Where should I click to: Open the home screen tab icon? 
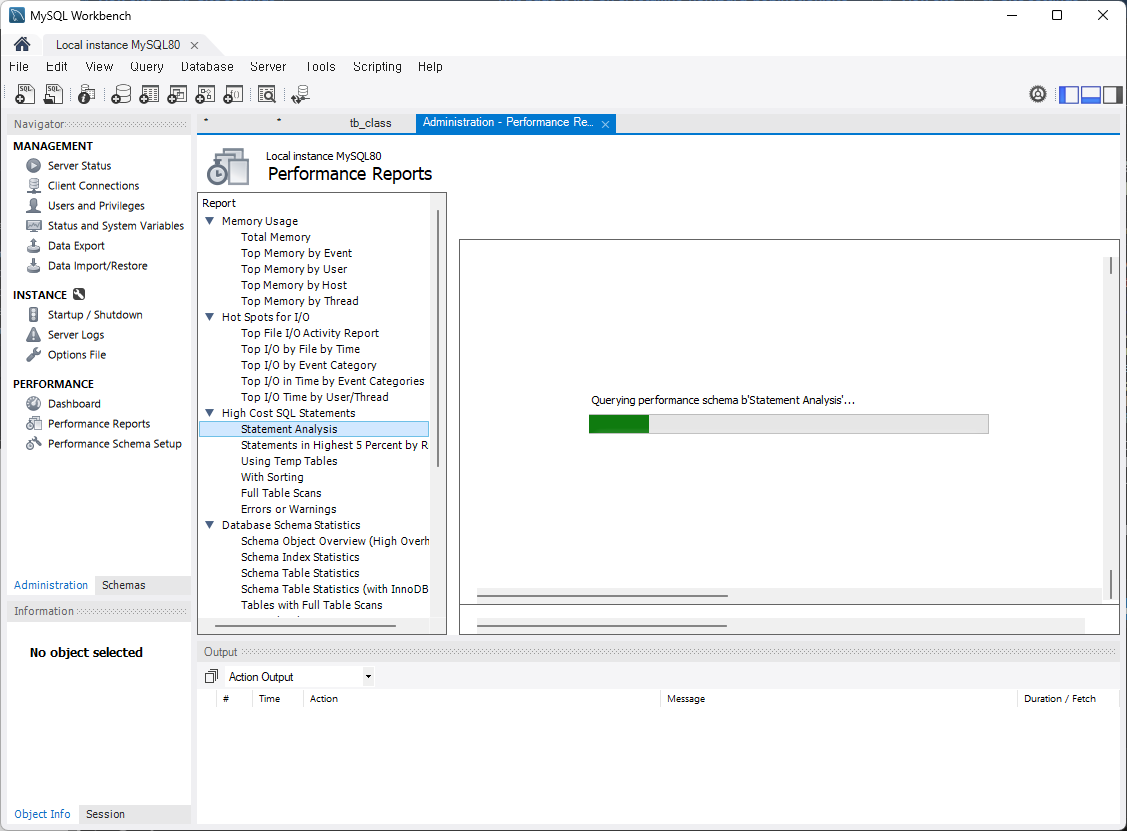coord(22,45)
